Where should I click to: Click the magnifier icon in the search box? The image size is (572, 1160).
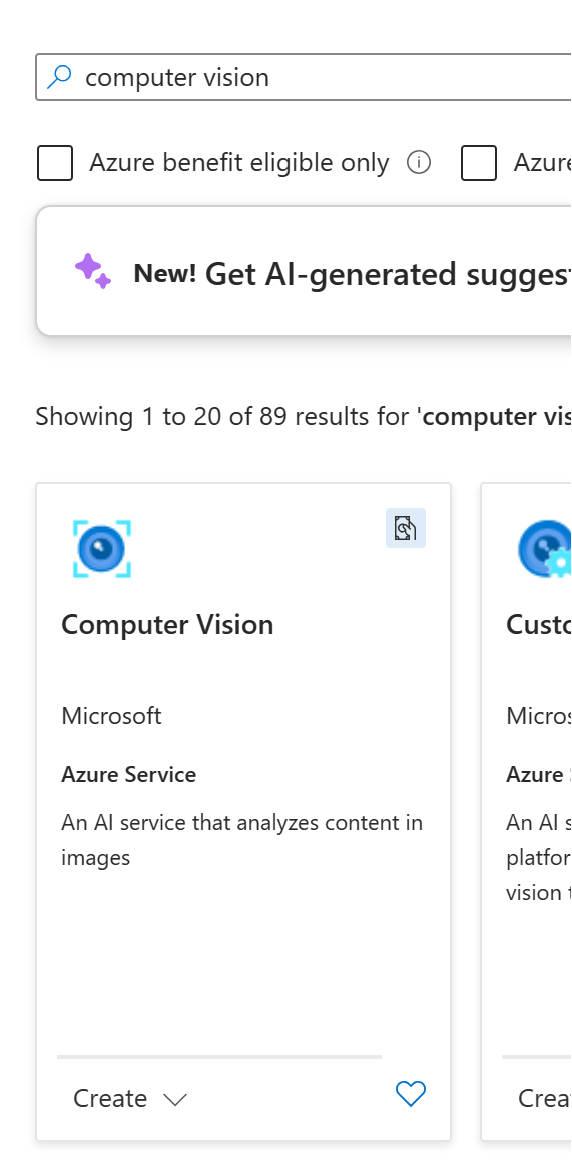click(58, 76)
